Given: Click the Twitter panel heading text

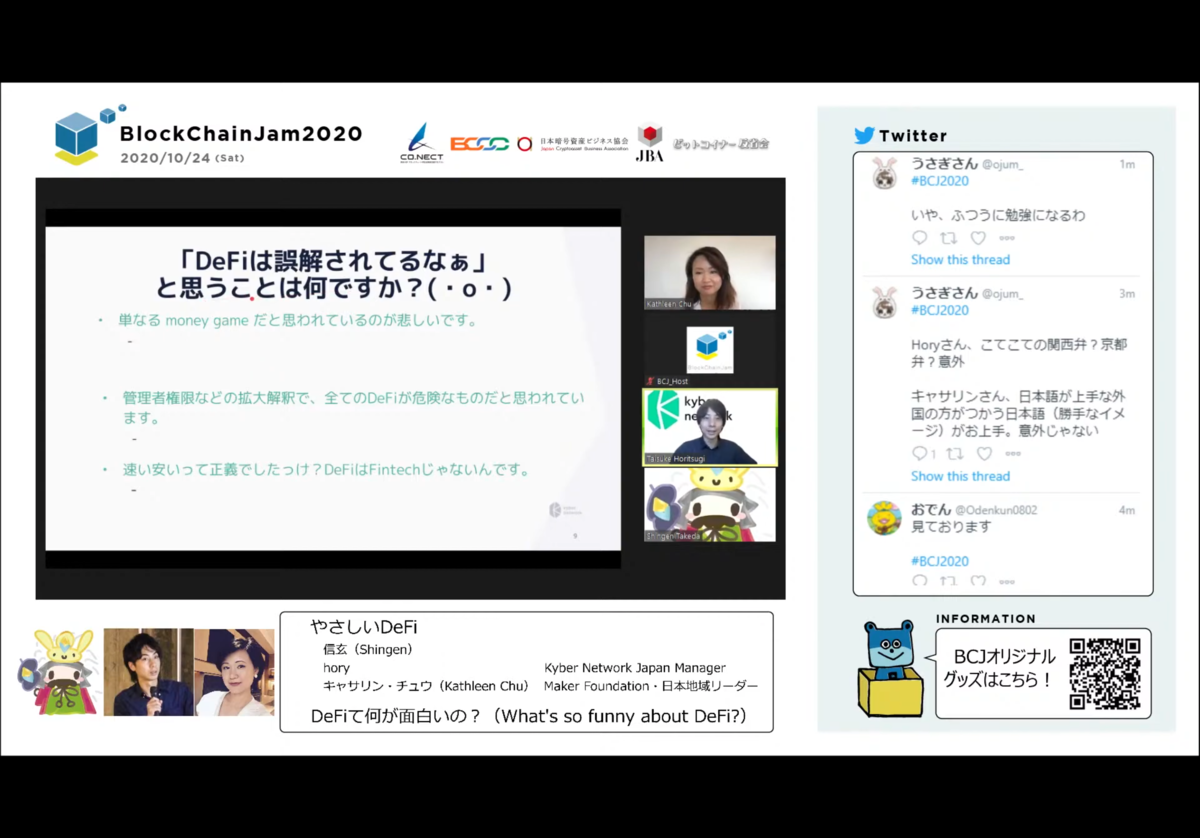Looking at the screenshot, I should pos(913,136).
